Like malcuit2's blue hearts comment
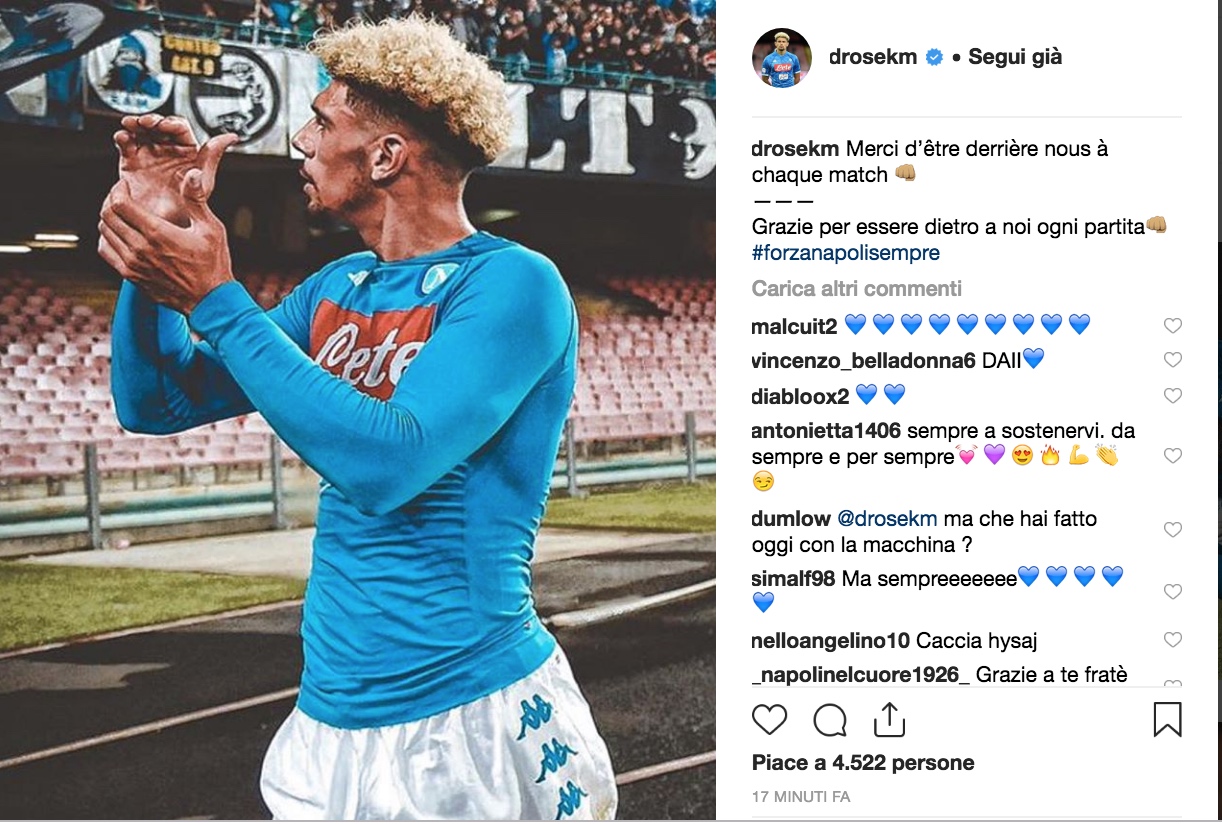The height and width of the screenshot is (824, 1222). 1173,325
